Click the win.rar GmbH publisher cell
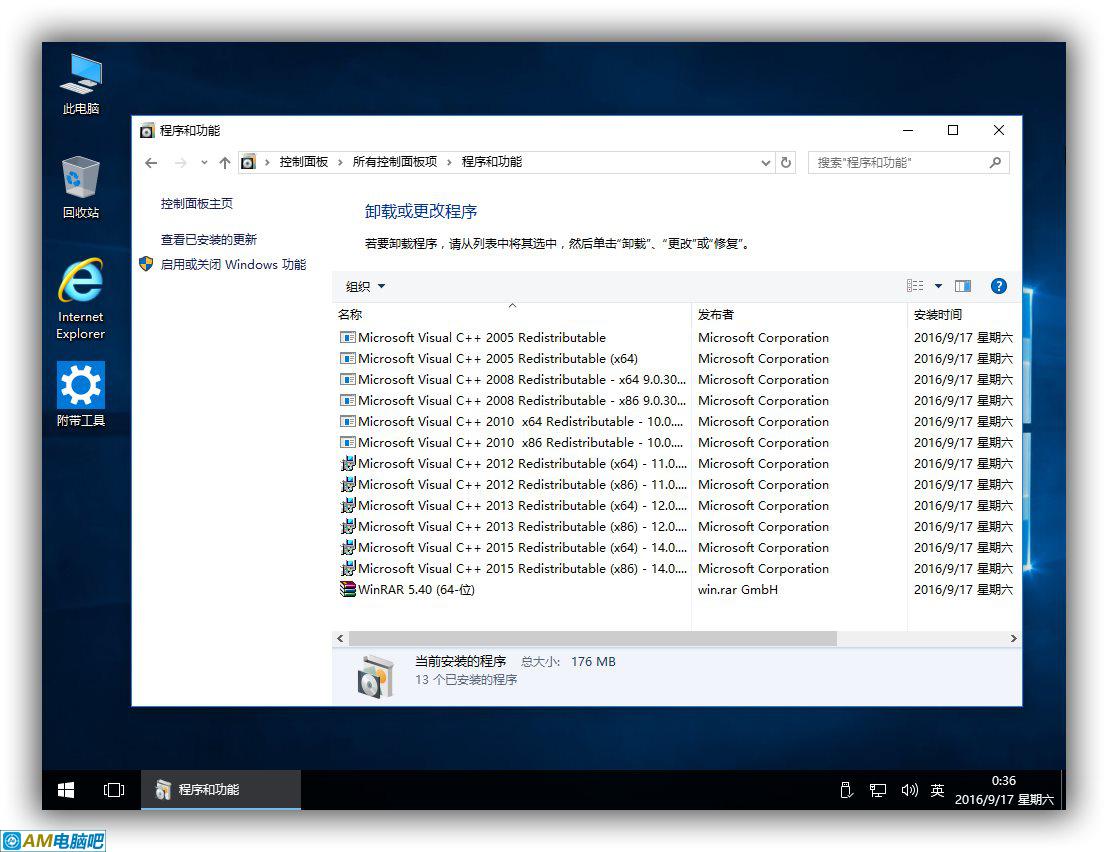Screen dimensions: 1108x852 coord(738,589)
